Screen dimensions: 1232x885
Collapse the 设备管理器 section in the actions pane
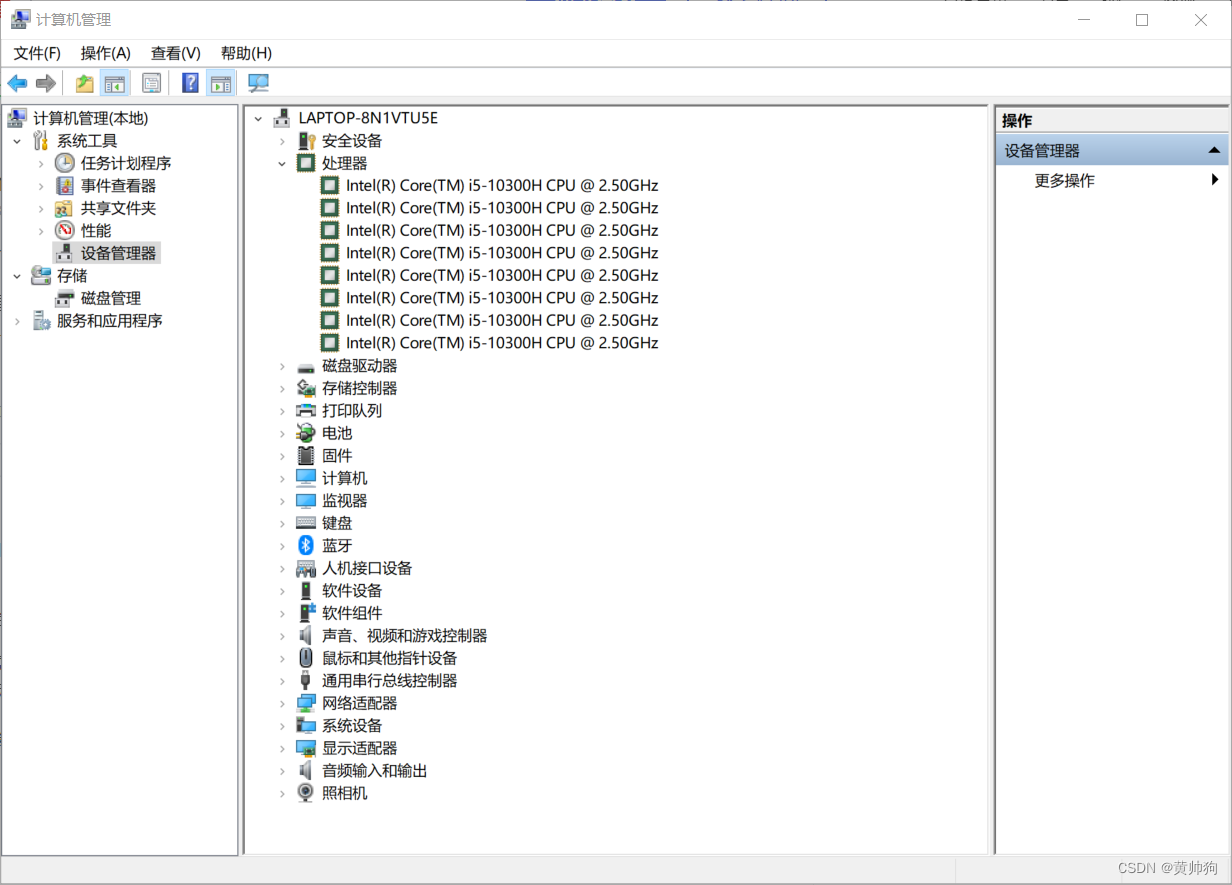click(x=1214, y=151)
